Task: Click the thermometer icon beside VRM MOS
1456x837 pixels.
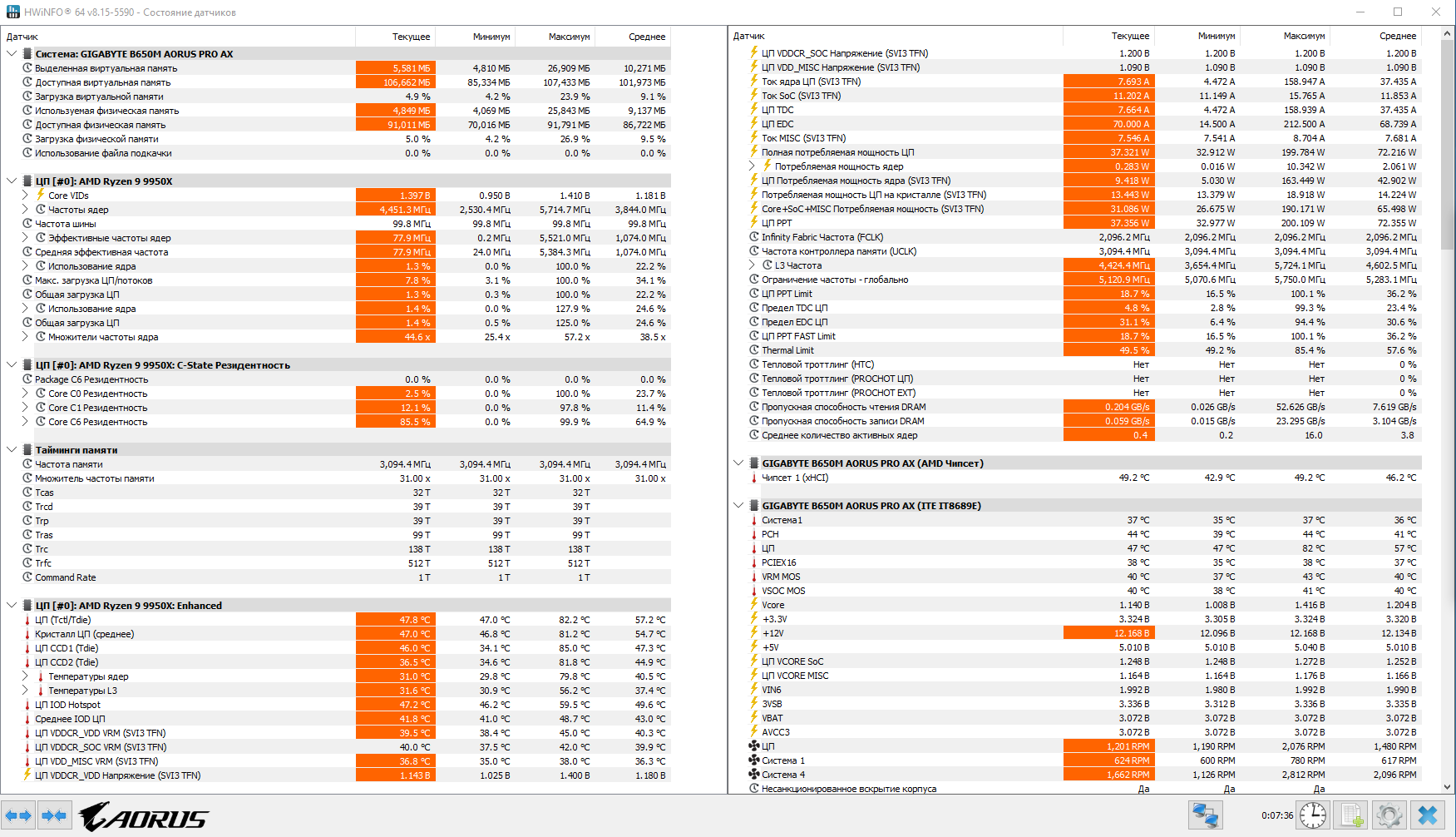Action: (x=754, y=577)
